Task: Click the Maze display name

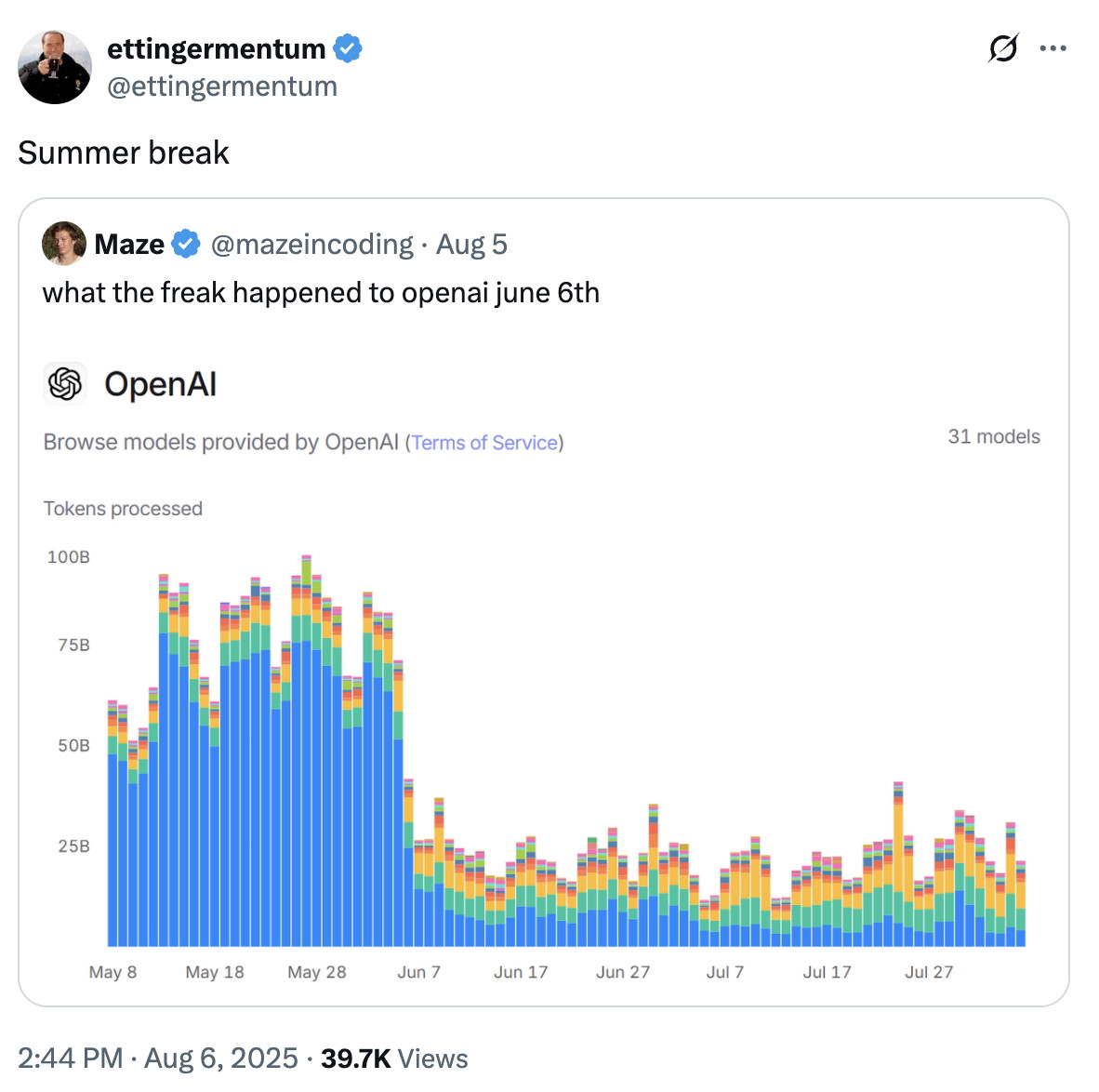Action: (x=129, y=244)
